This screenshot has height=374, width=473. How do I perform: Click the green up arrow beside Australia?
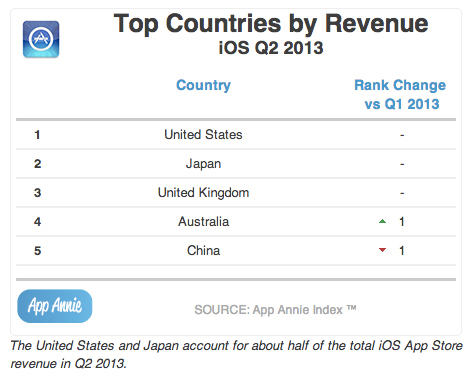(x=383, y=221)
